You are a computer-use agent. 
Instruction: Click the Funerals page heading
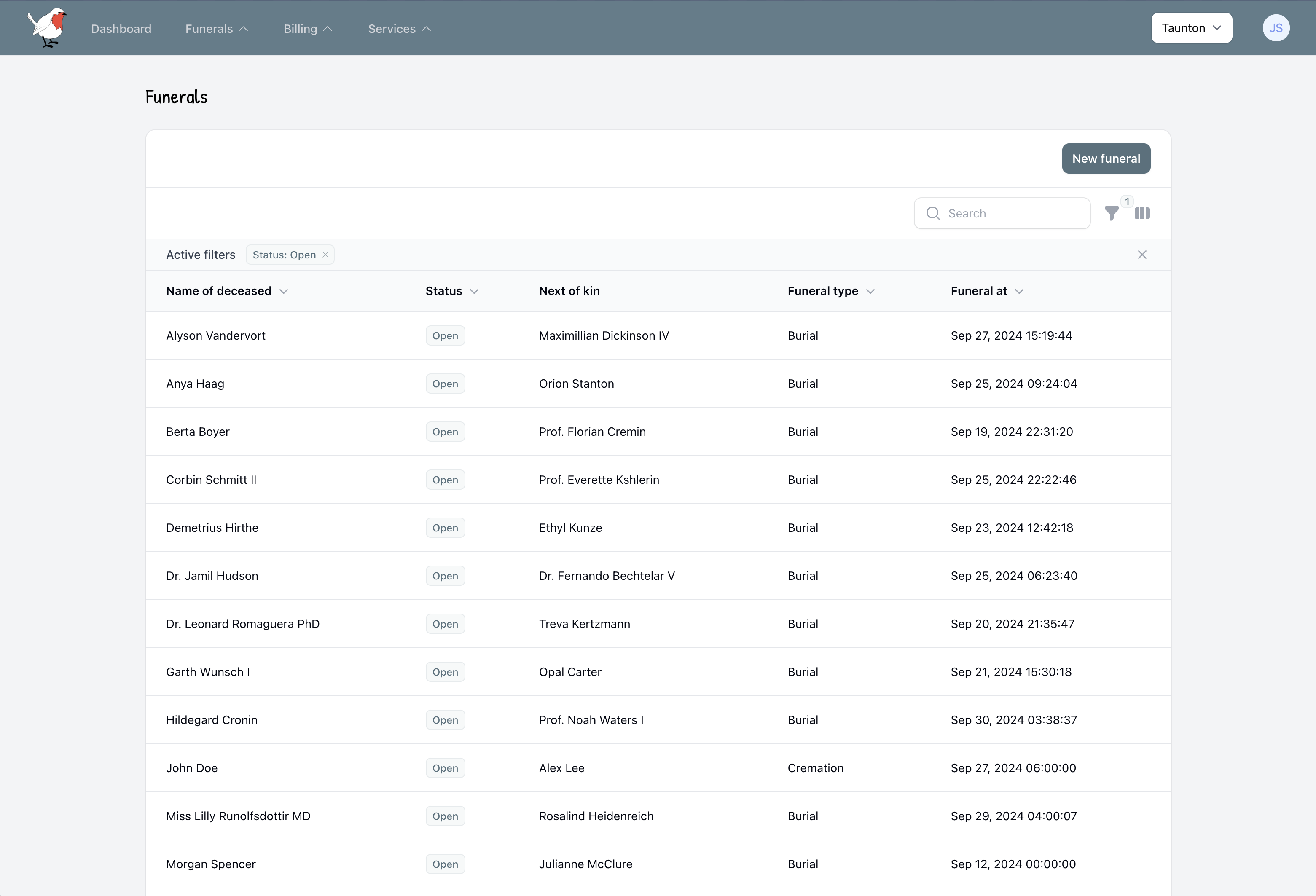pyautogui.click(x=176, y=97)
